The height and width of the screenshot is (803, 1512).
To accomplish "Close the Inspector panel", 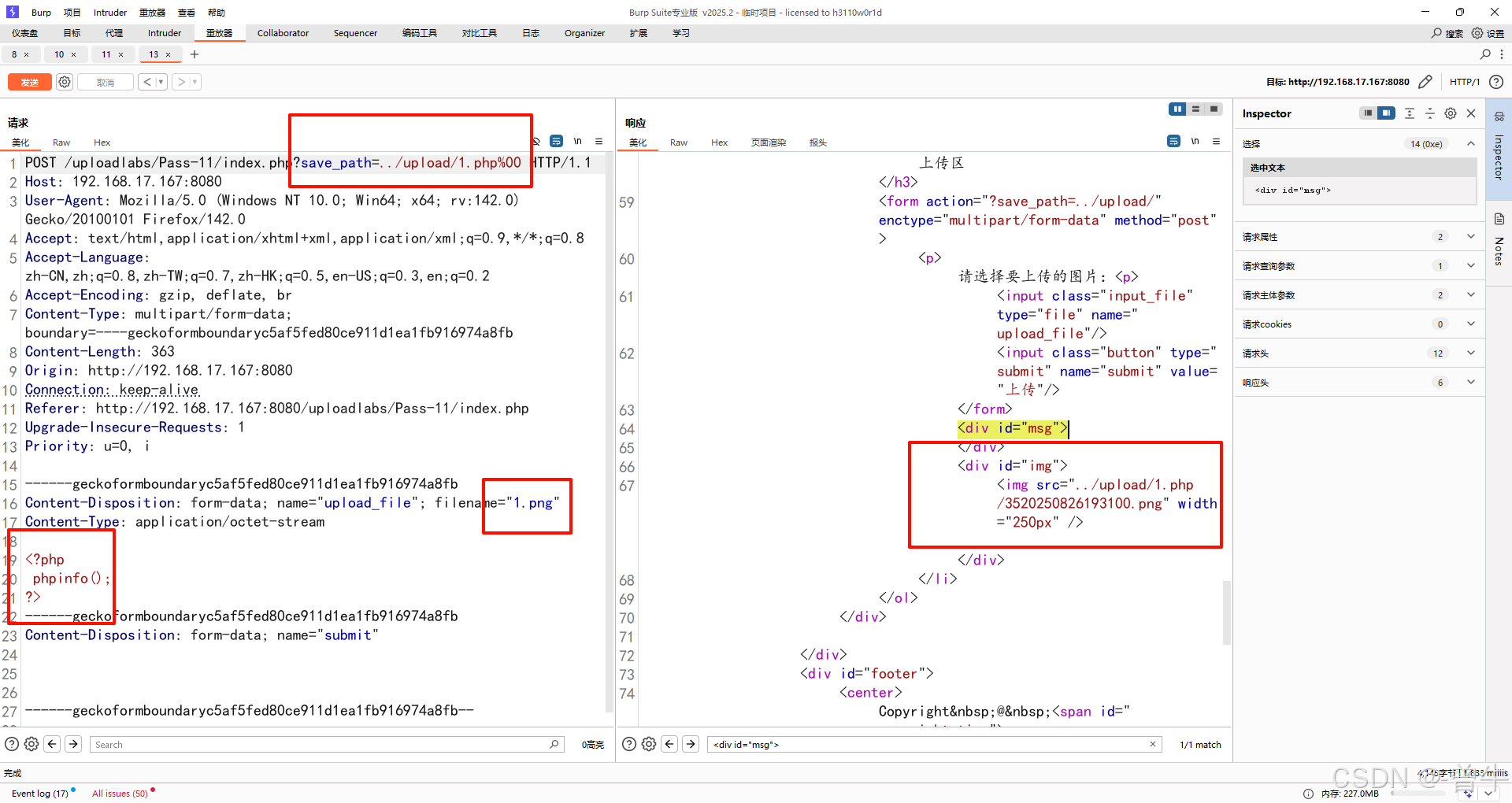I will click(1471, 113).
